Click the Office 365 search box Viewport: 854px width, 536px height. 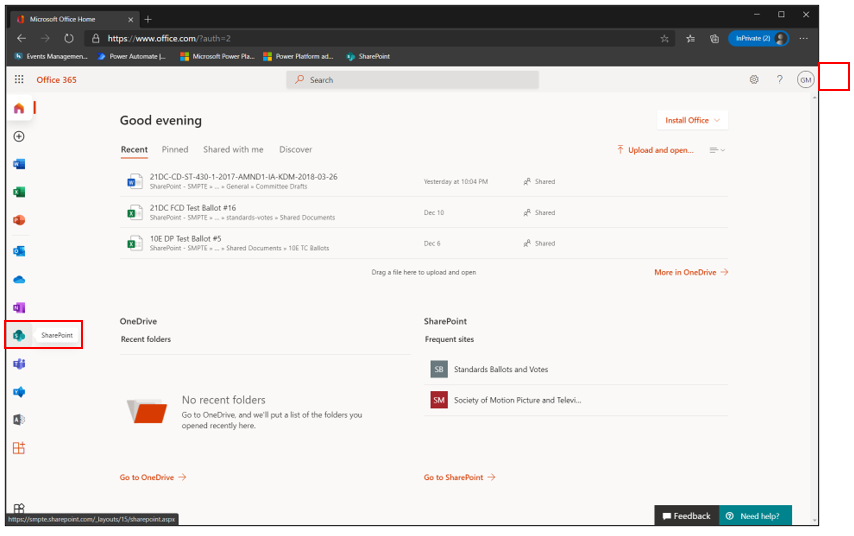(x=412, y=80)
